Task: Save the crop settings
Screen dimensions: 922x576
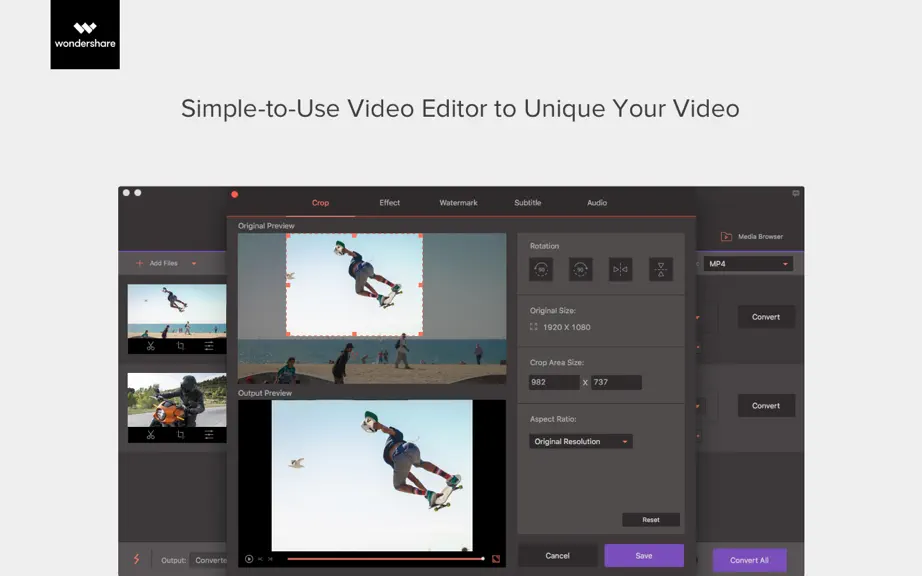Action: click(x=644, y=555)
